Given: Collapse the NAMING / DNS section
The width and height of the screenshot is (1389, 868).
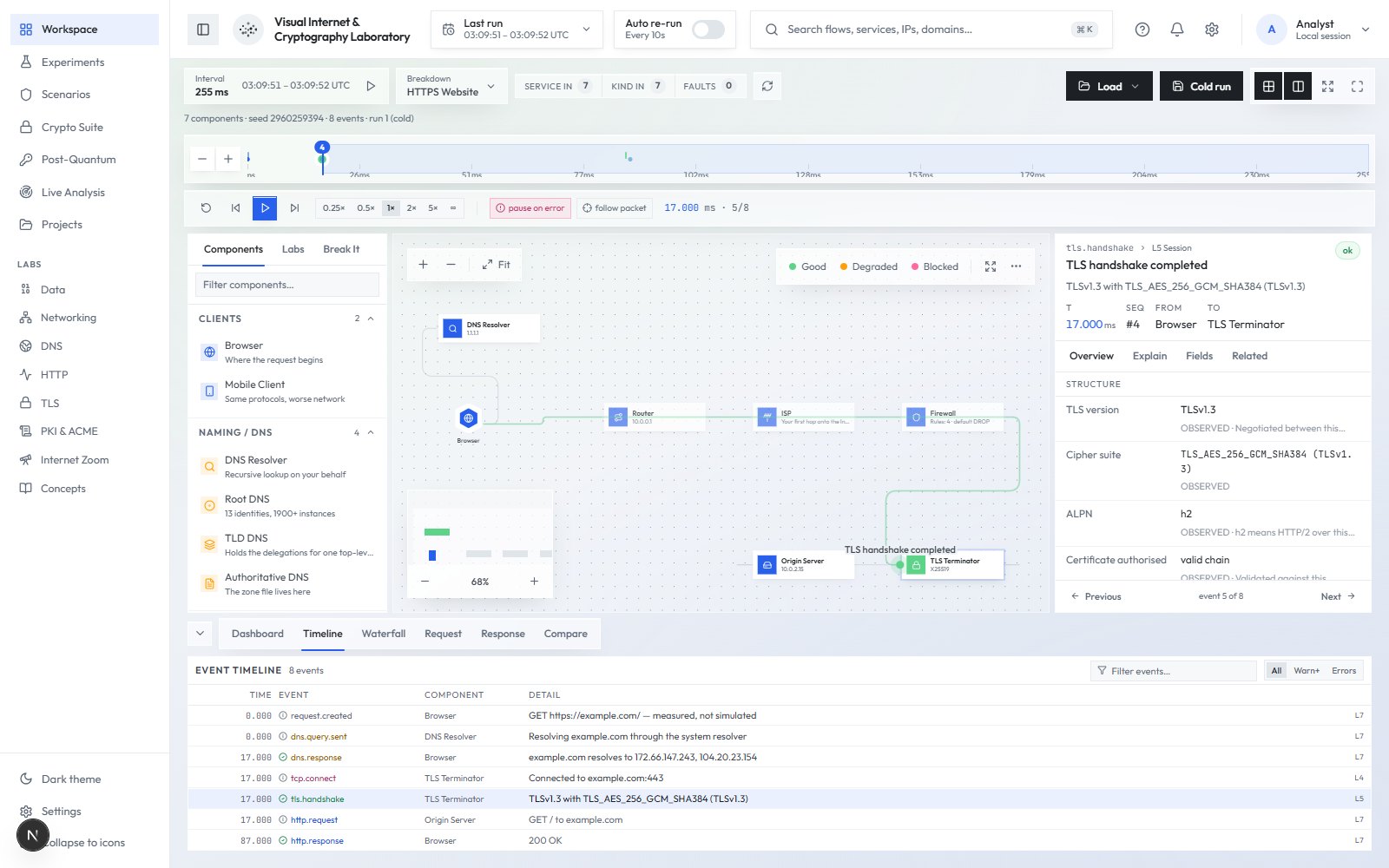Looking at the screenshot, I should click(371, 432).
